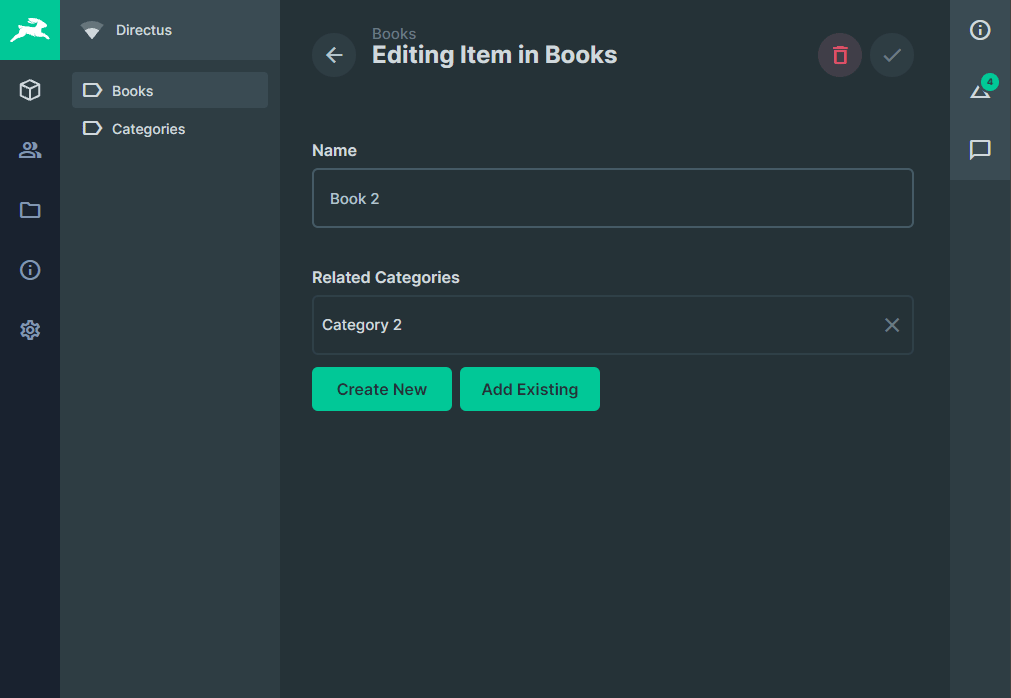Focus the Name input field

pos(613,198)
